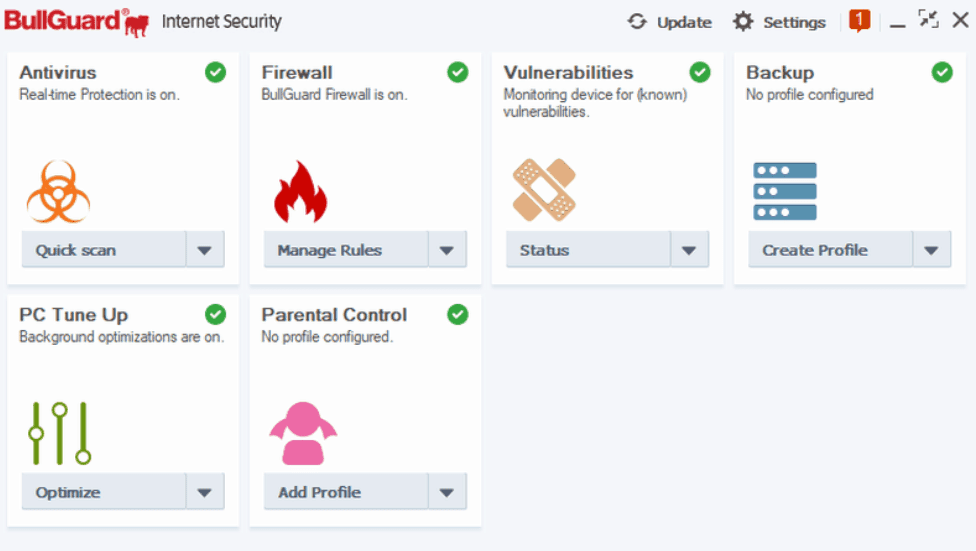Open the red notification alert icon
The width and height of the screenshot is (976, 551).
click(859, 21)
